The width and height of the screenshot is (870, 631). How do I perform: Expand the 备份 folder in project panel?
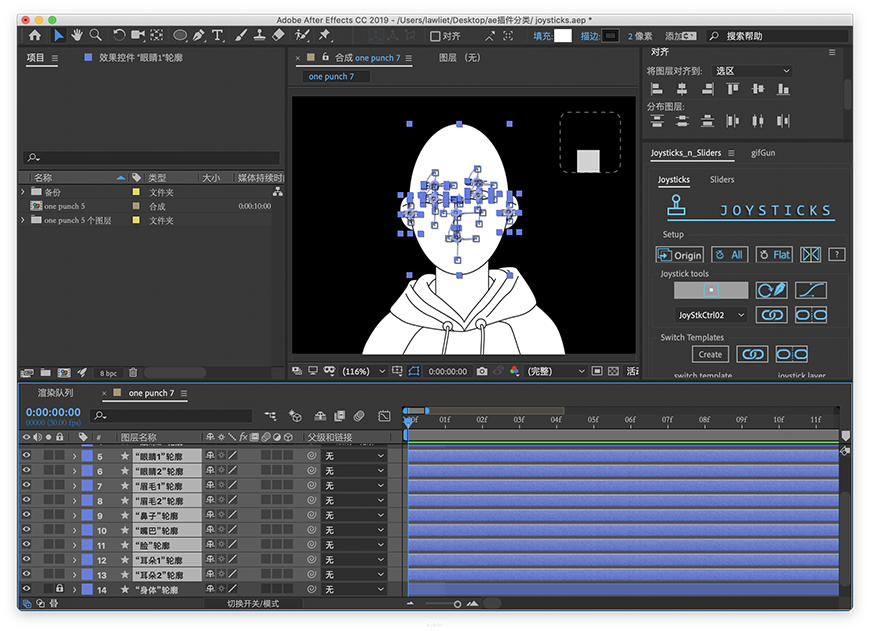(x=24, y=192)
